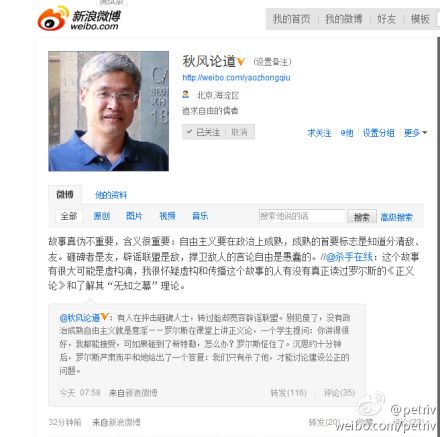The height and width of the screenshot is (437, 440).
Task: Switch to 他的资料 tab
Action: pos(111,195)
